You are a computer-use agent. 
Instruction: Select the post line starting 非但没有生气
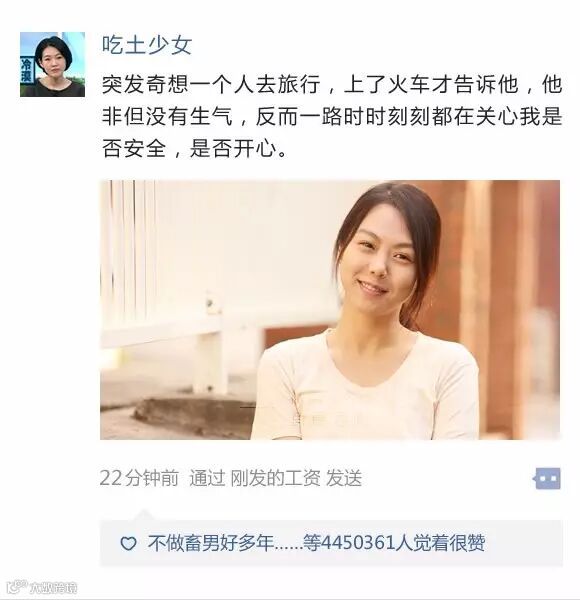(332, 116)
